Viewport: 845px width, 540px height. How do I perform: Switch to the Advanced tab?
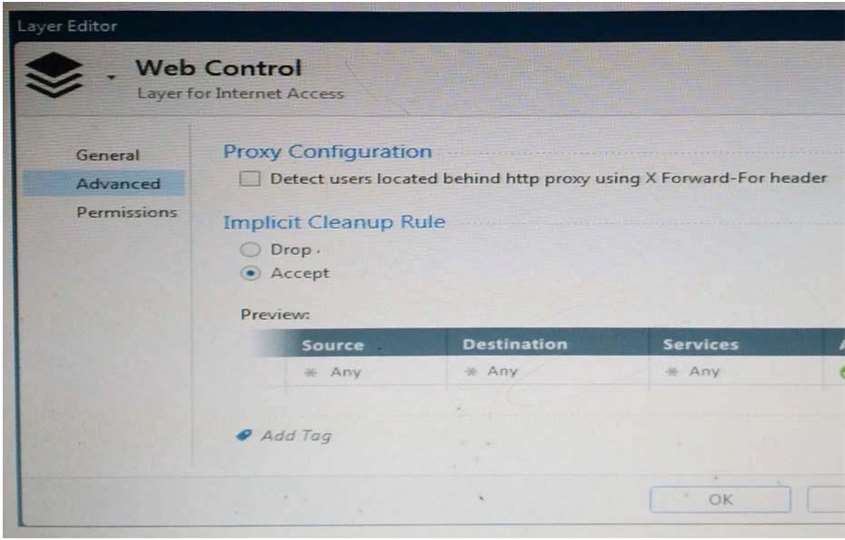click(118, 184)
